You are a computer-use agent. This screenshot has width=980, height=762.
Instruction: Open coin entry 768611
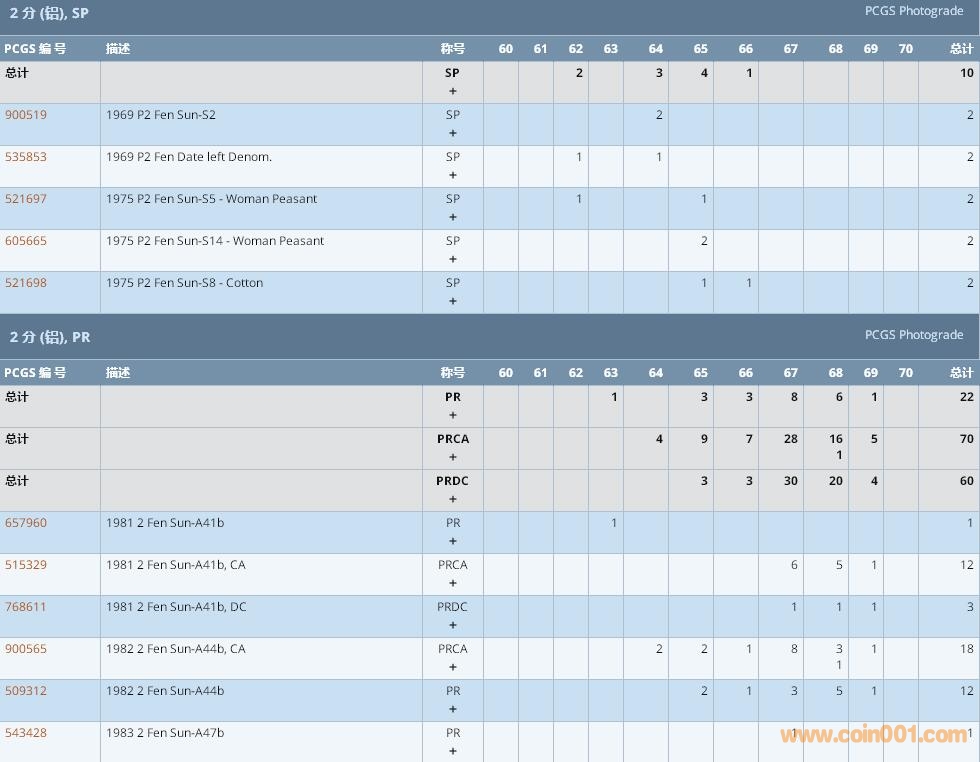(26, 607)
